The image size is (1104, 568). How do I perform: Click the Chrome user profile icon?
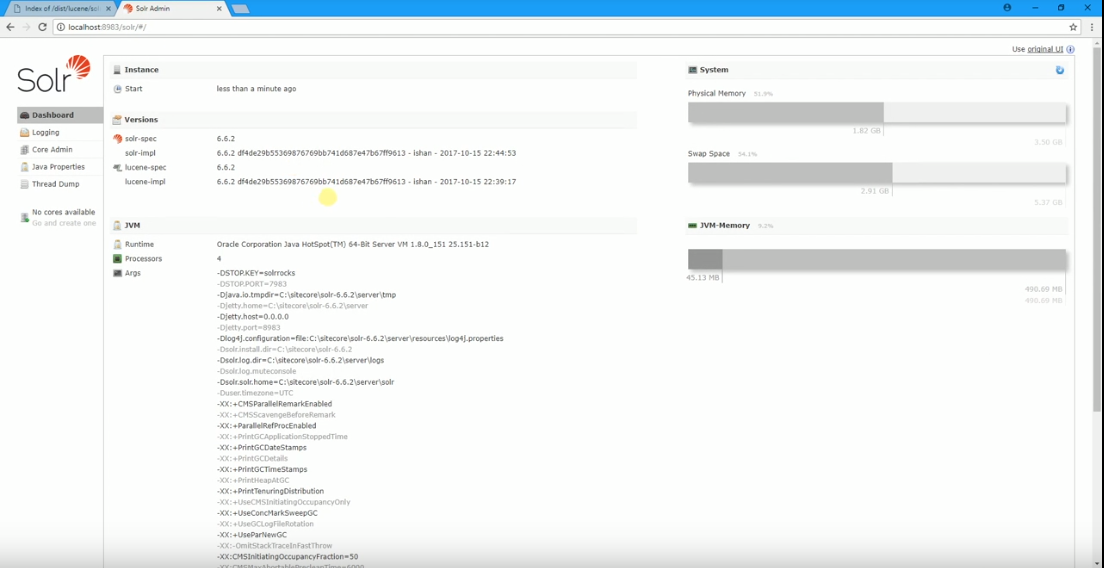(1007, 7)
